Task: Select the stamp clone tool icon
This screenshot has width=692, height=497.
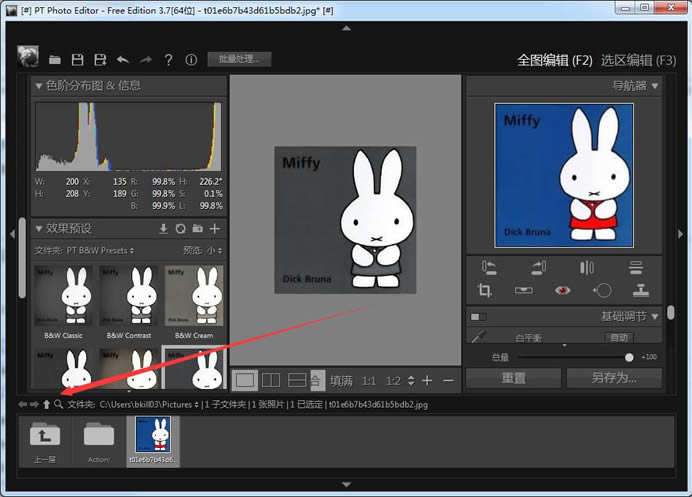Action: 641,290
